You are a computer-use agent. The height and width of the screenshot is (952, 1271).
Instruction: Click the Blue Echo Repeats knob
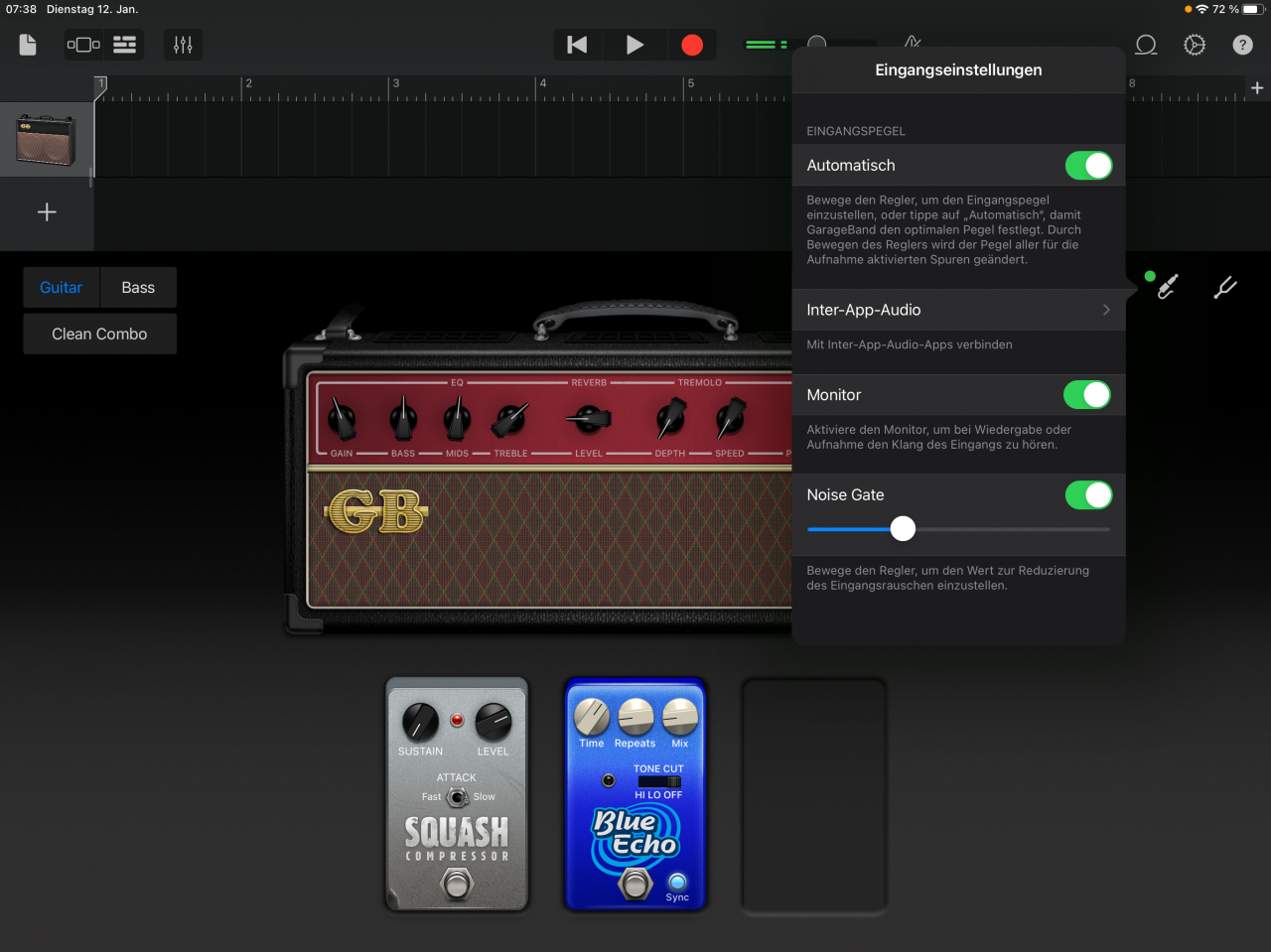635,717
